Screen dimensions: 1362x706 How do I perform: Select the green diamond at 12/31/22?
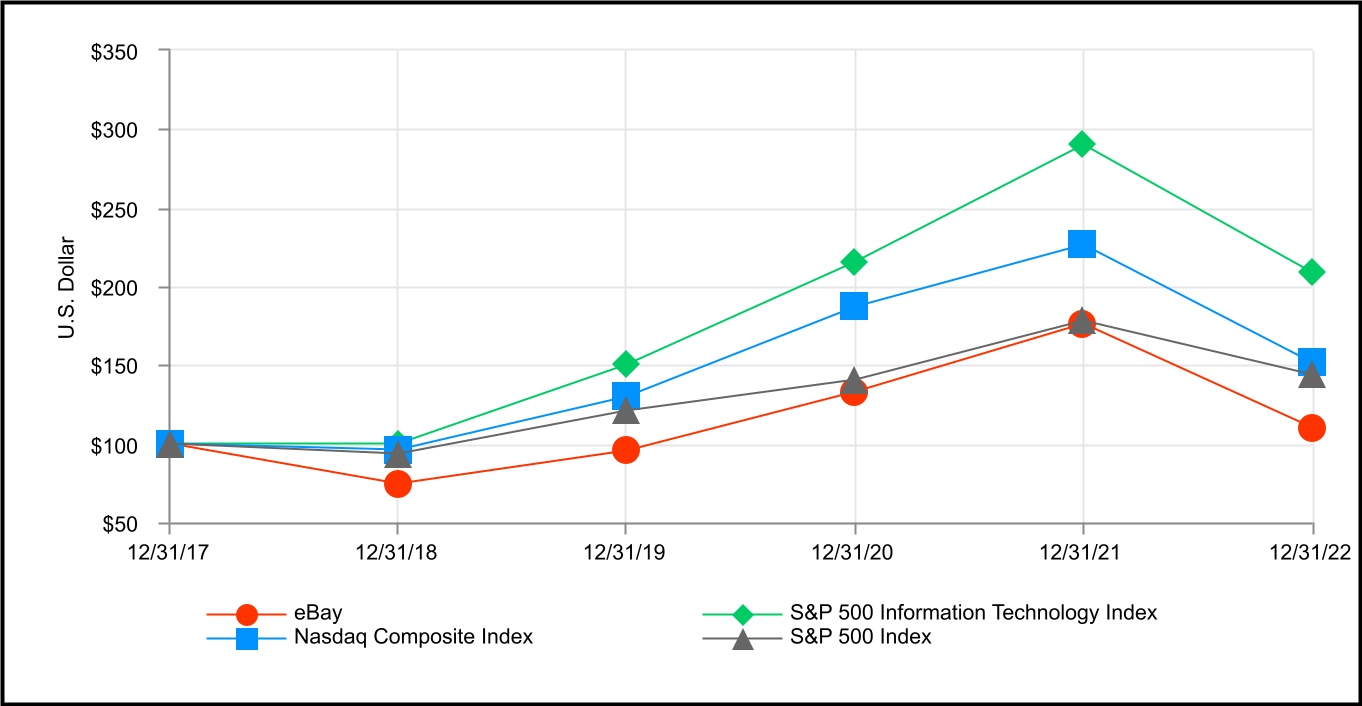1312,272
